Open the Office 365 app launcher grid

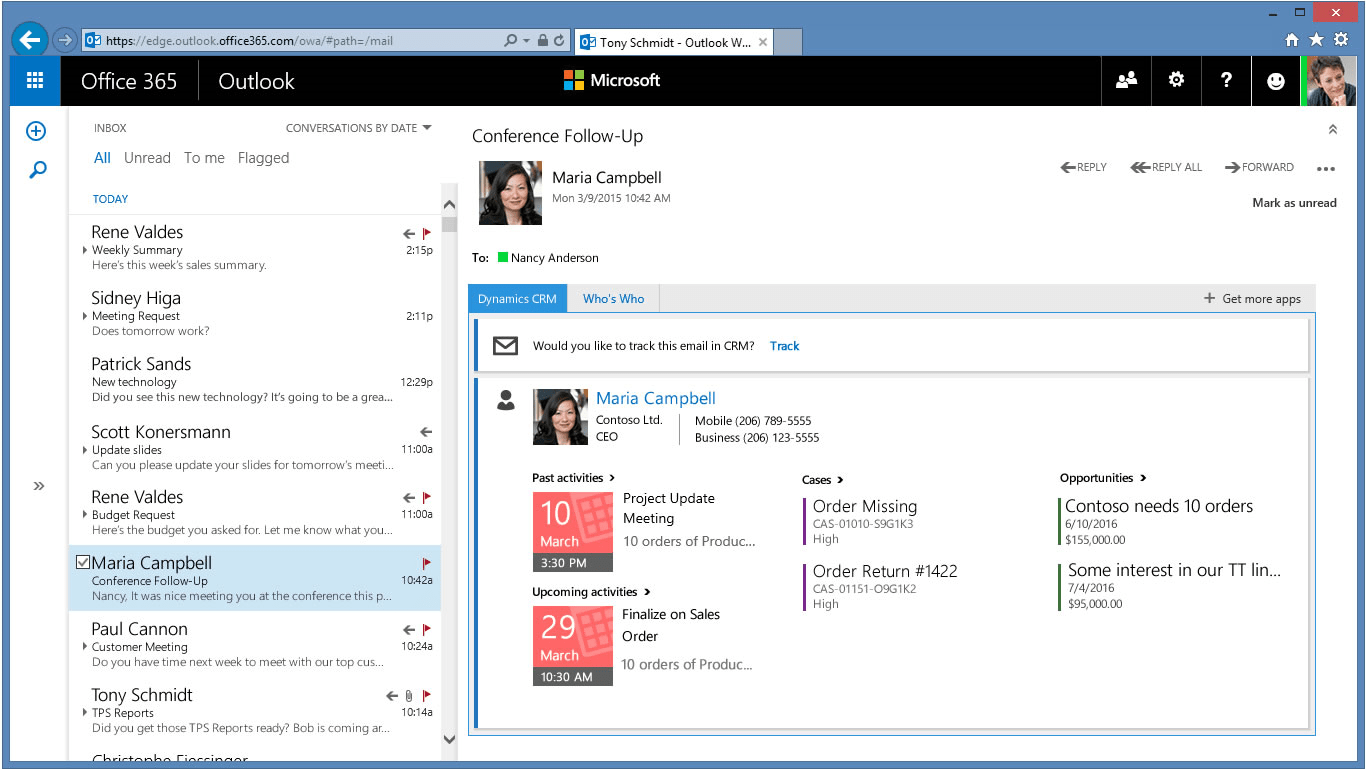(35, 81)
